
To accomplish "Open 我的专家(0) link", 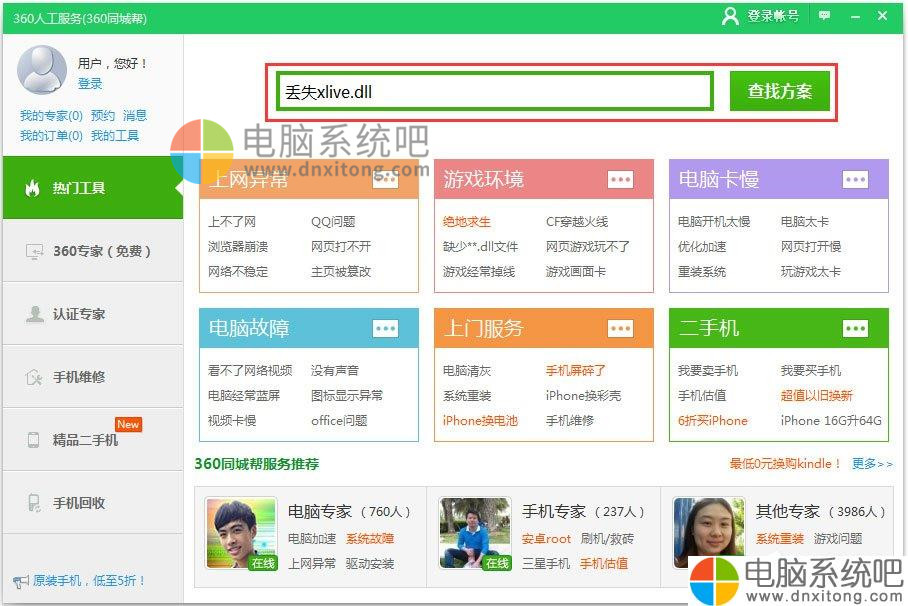I will click(52, 115).
